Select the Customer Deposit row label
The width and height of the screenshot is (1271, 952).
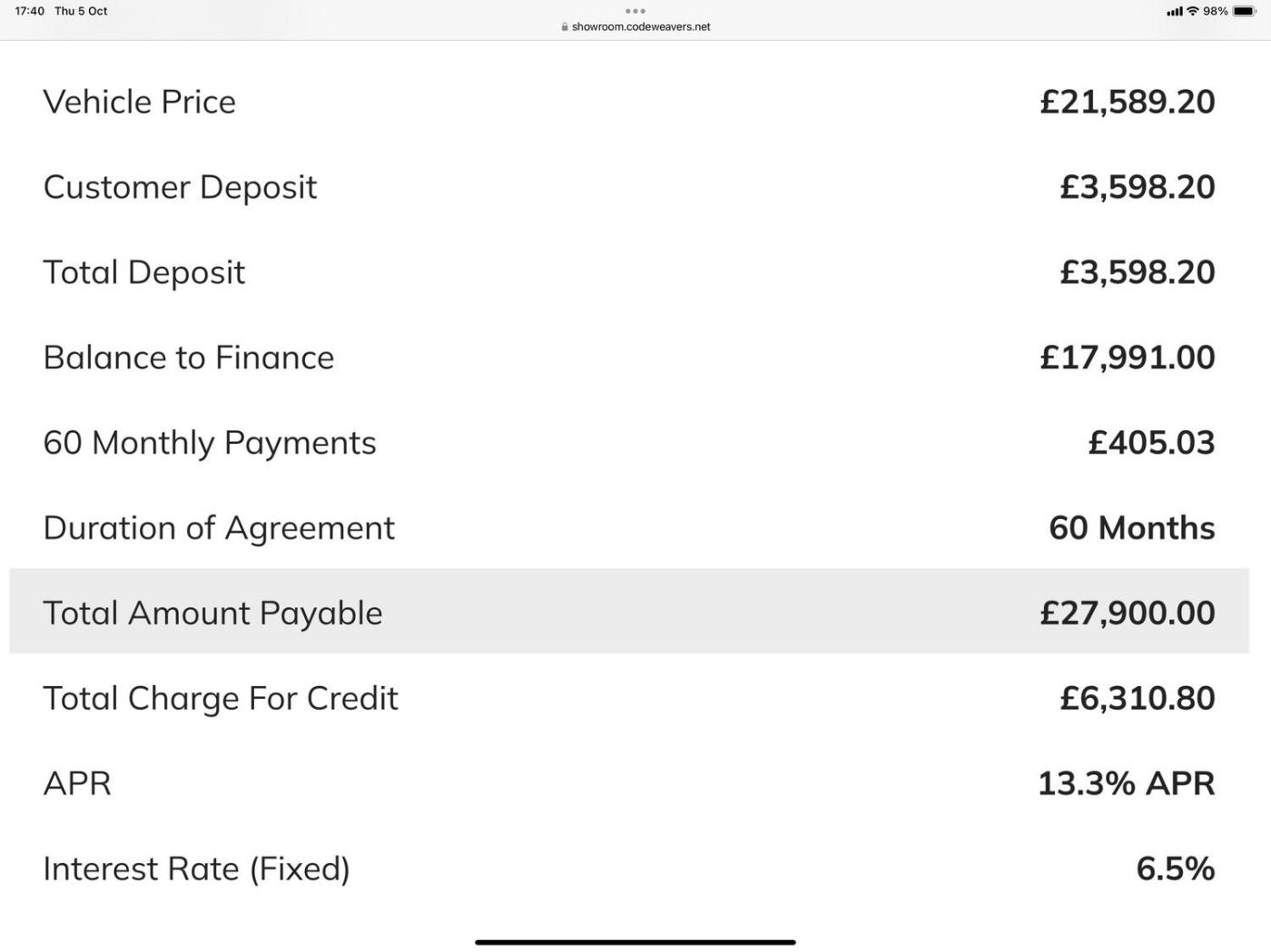point(180,187)
